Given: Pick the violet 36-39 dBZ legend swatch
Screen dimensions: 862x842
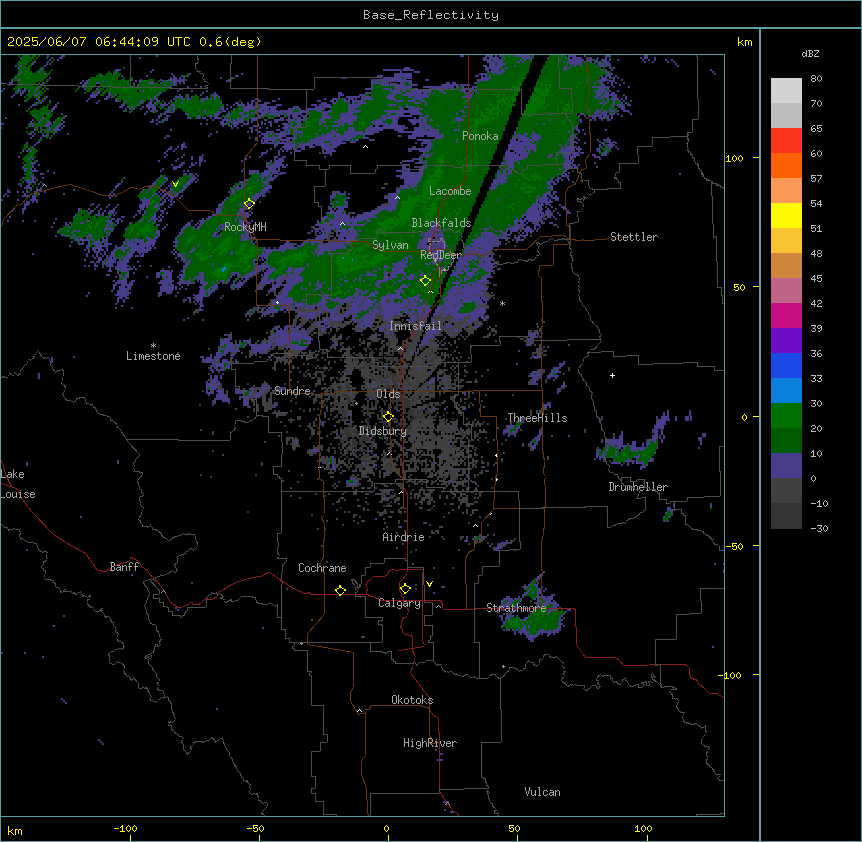Looking at the screenshot, I should tap(786, 341).
